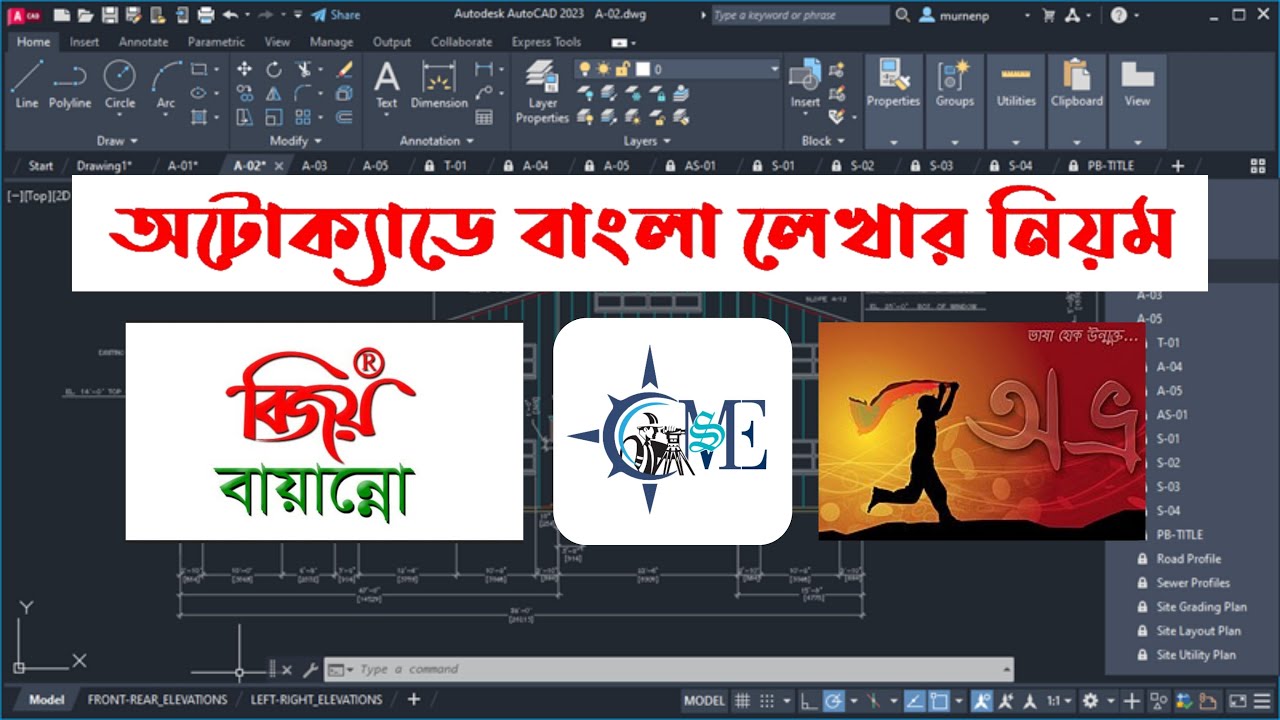1280x720 pixels.
Task: Switch to the Insert ribbon tab
Action: [x=84, y=42]
